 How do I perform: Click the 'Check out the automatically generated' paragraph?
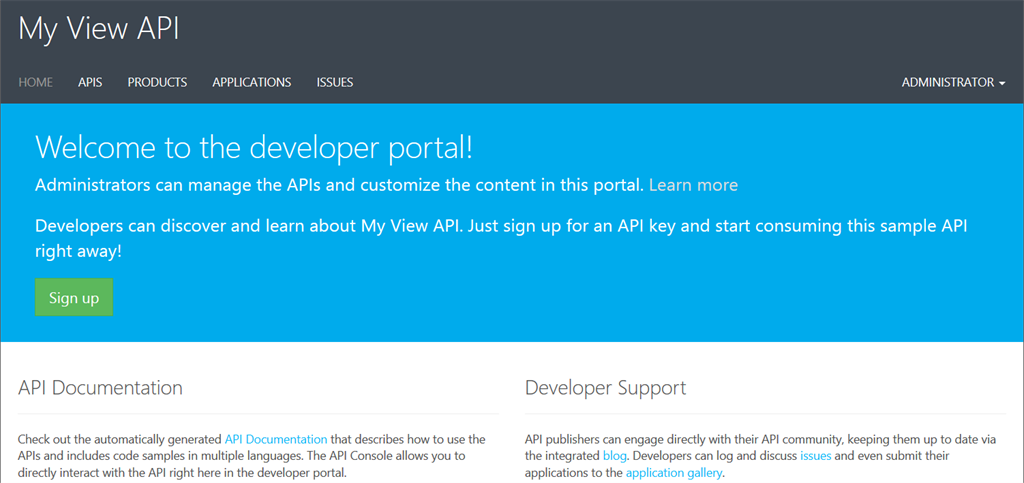[x=120, y=456]
